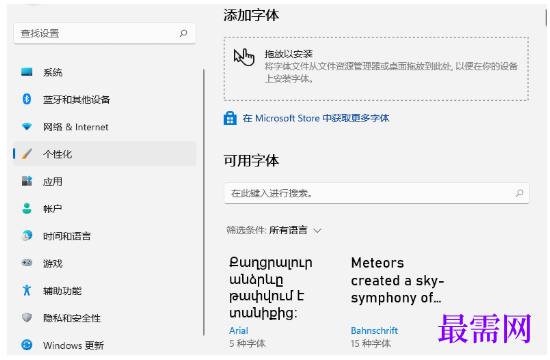This screenshot has height=360, width=550.
Task: Open 系统 settings page
Action: point(105,72)
